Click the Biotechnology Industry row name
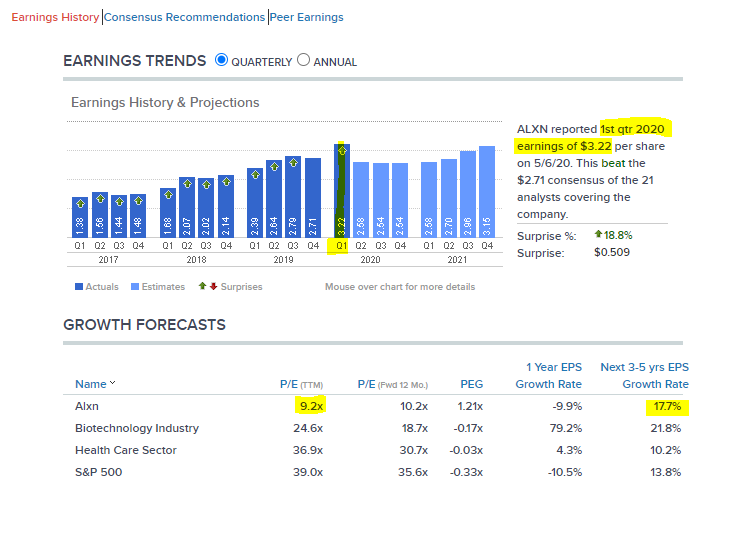This screenshot has height=550, width=748. click(x=136, y=428)
